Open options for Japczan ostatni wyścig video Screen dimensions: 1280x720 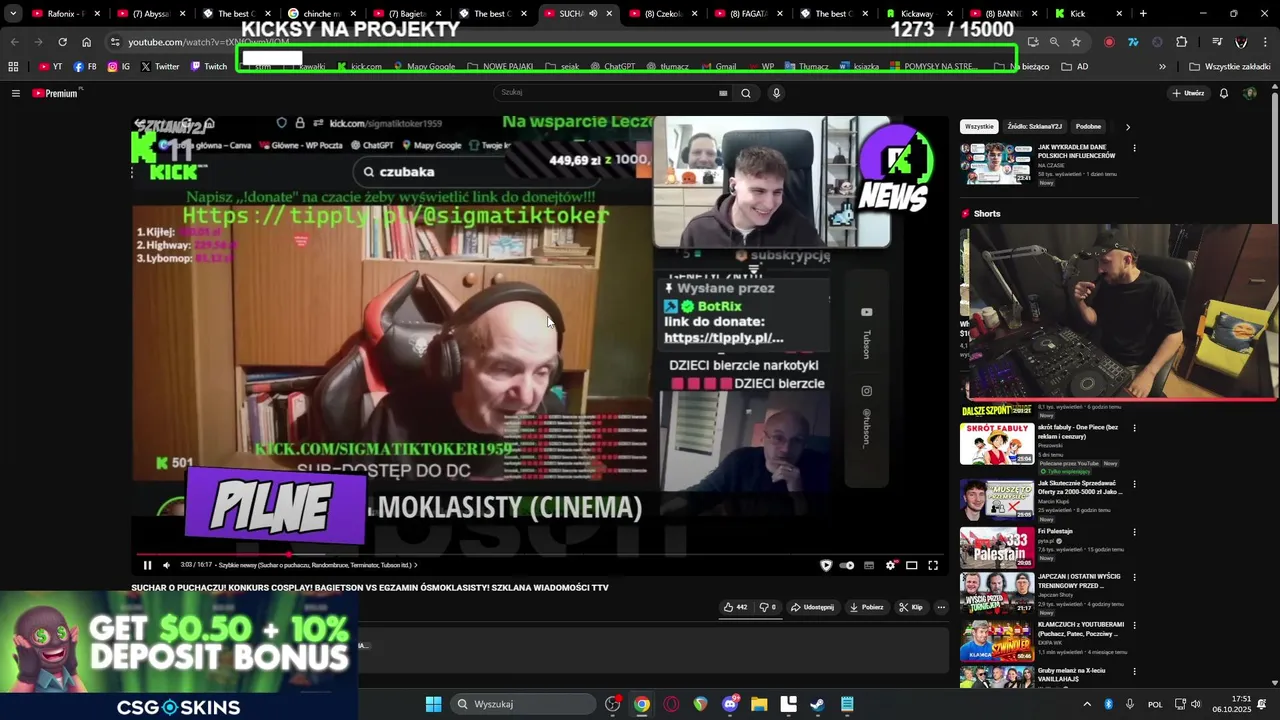tap(1134, 577)
